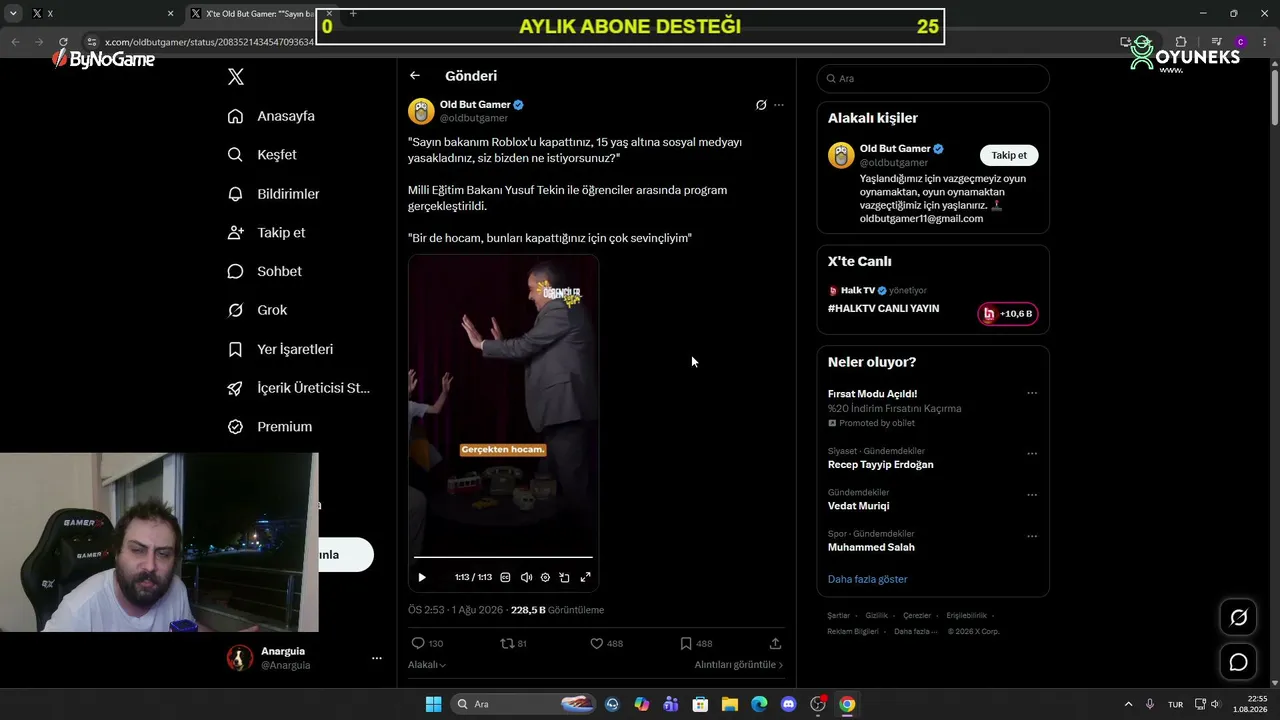Toggle video captions
Image resolution: width=1280 pixels, height=720 pixels.
coord(505,577)
